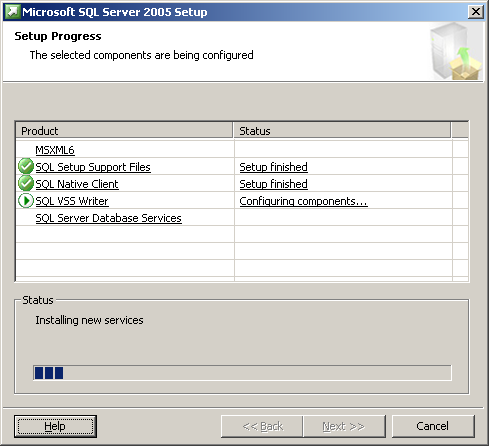489x446 pixels.
Task: View Setup finished status for Support Files
Action: pos(274,167)
